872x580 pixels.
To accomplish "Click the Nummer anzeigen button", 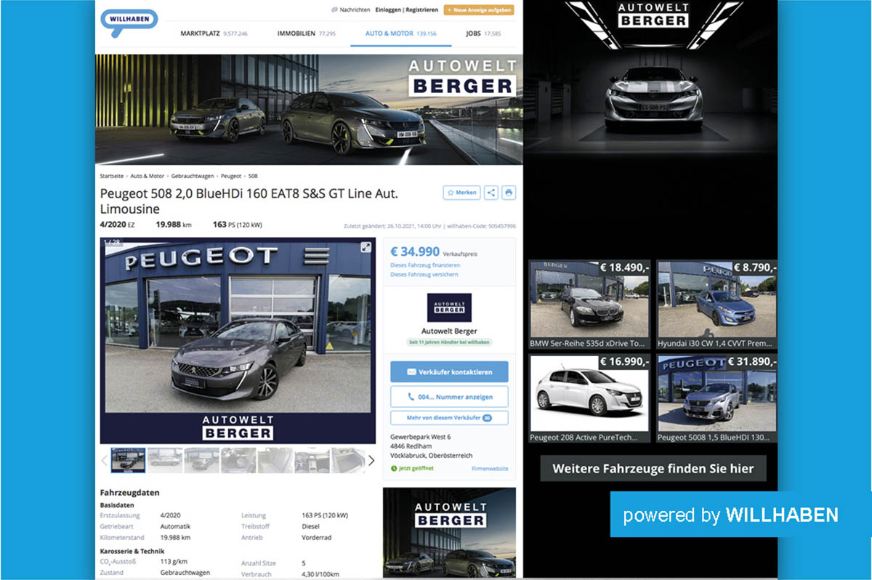I will tap(449, 396).
